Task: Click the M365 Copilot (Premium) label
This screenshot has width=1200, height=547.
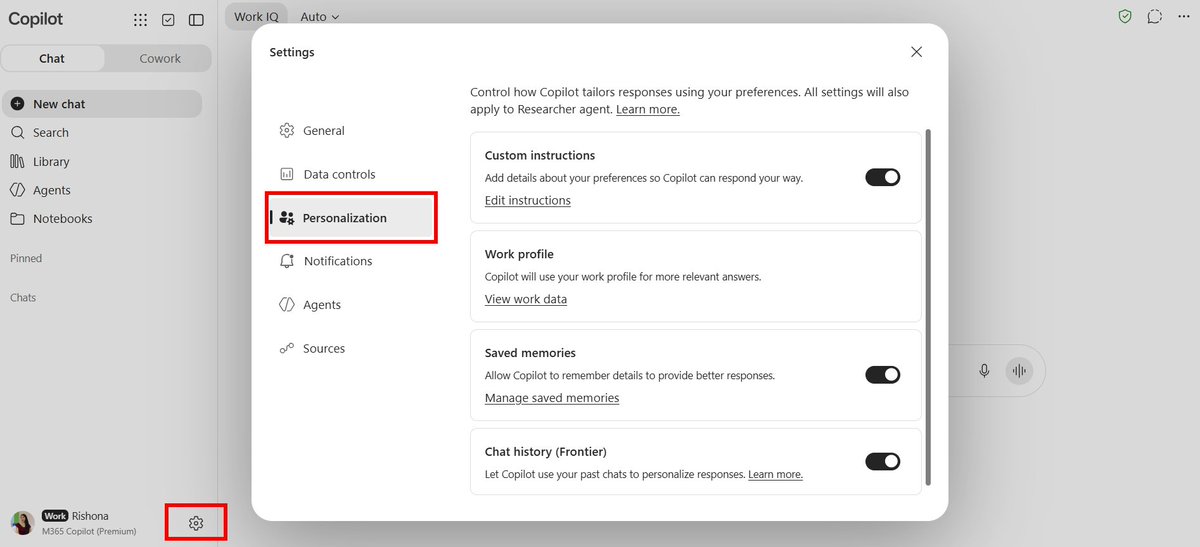Action: click(89, 531)
